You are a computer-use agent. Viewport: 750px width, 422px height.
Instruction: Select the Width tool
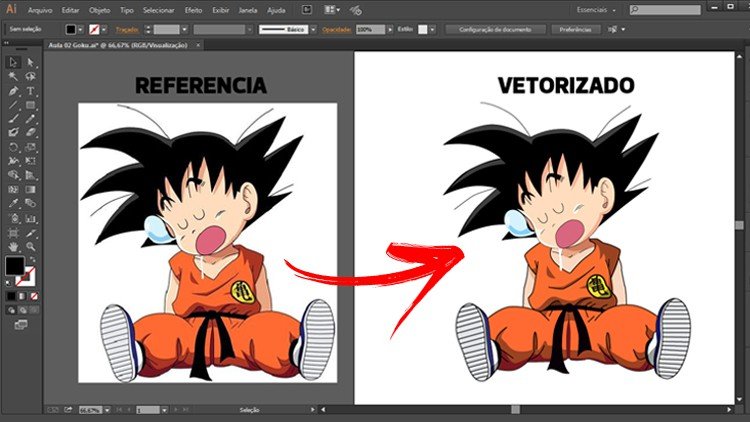13,161
